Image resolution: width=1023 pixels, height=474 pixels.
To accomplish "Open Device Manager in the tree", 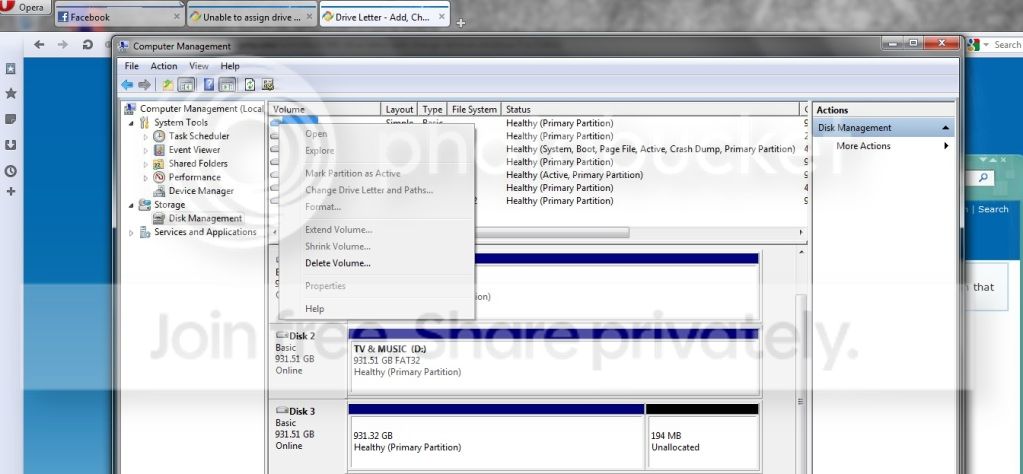I will click(201, 191).
